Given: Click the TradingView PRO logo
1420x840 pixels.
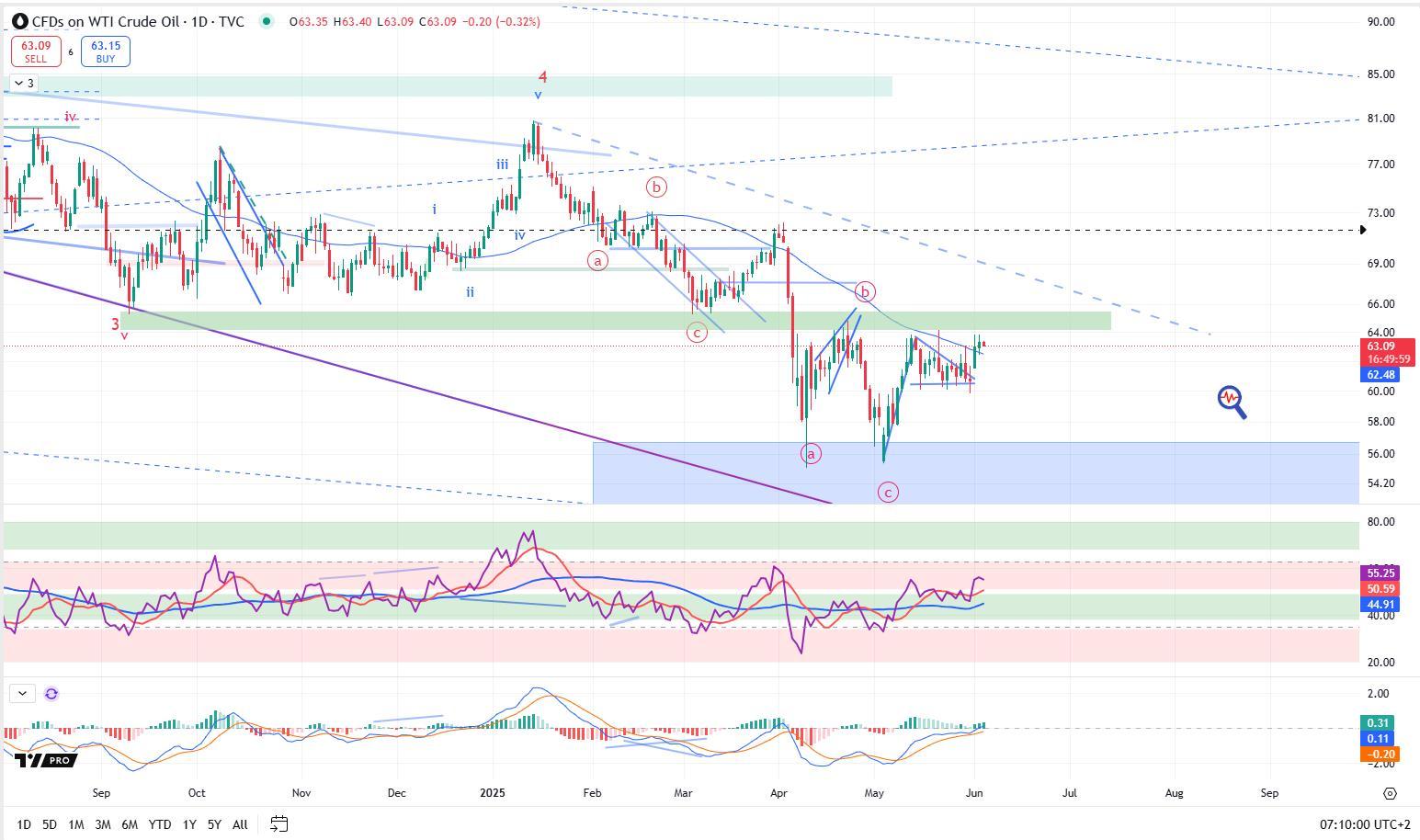Looking at the screenshot, I should pos(45,760).
